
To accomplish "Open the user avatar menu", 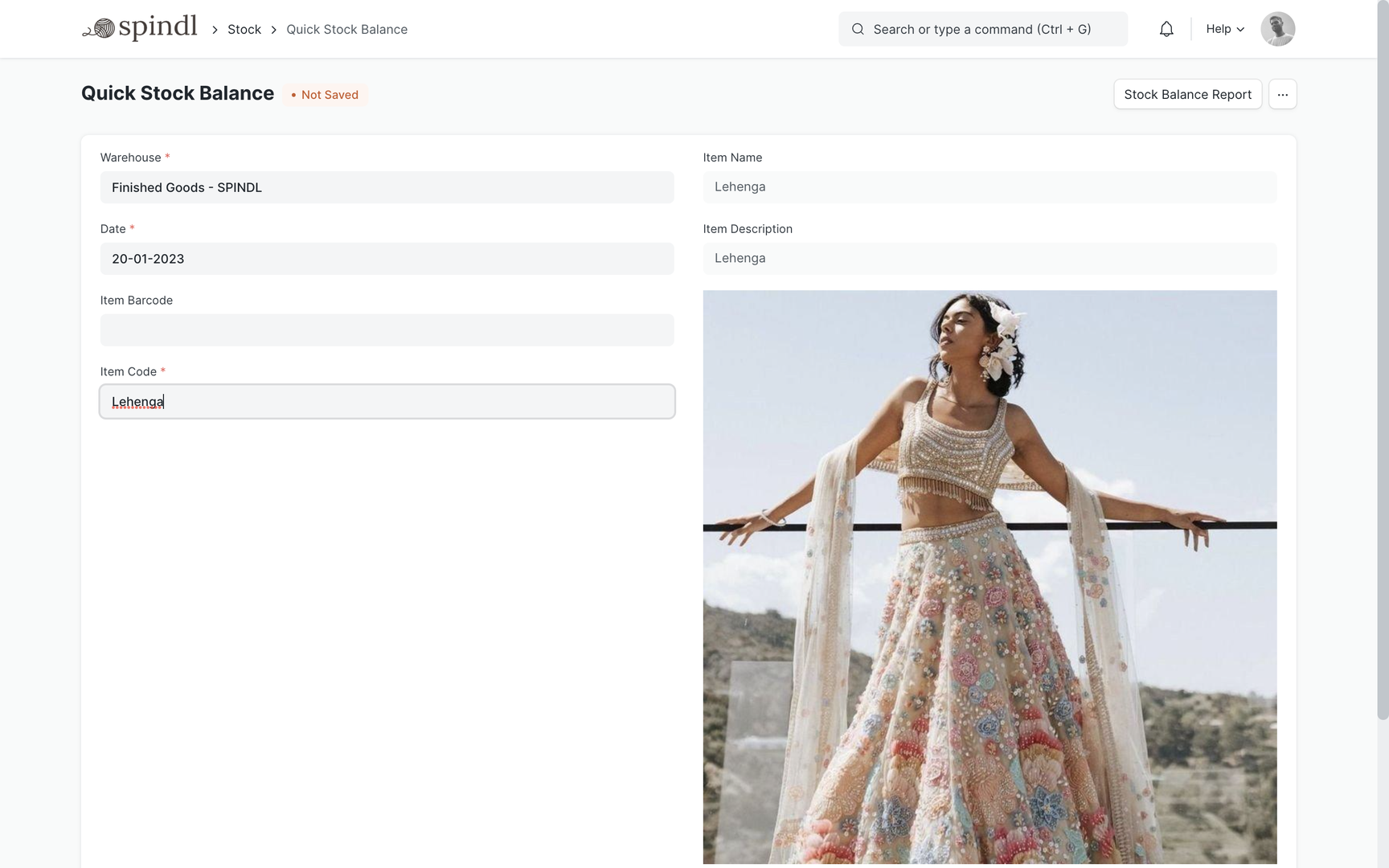I will coord(1277,29).
